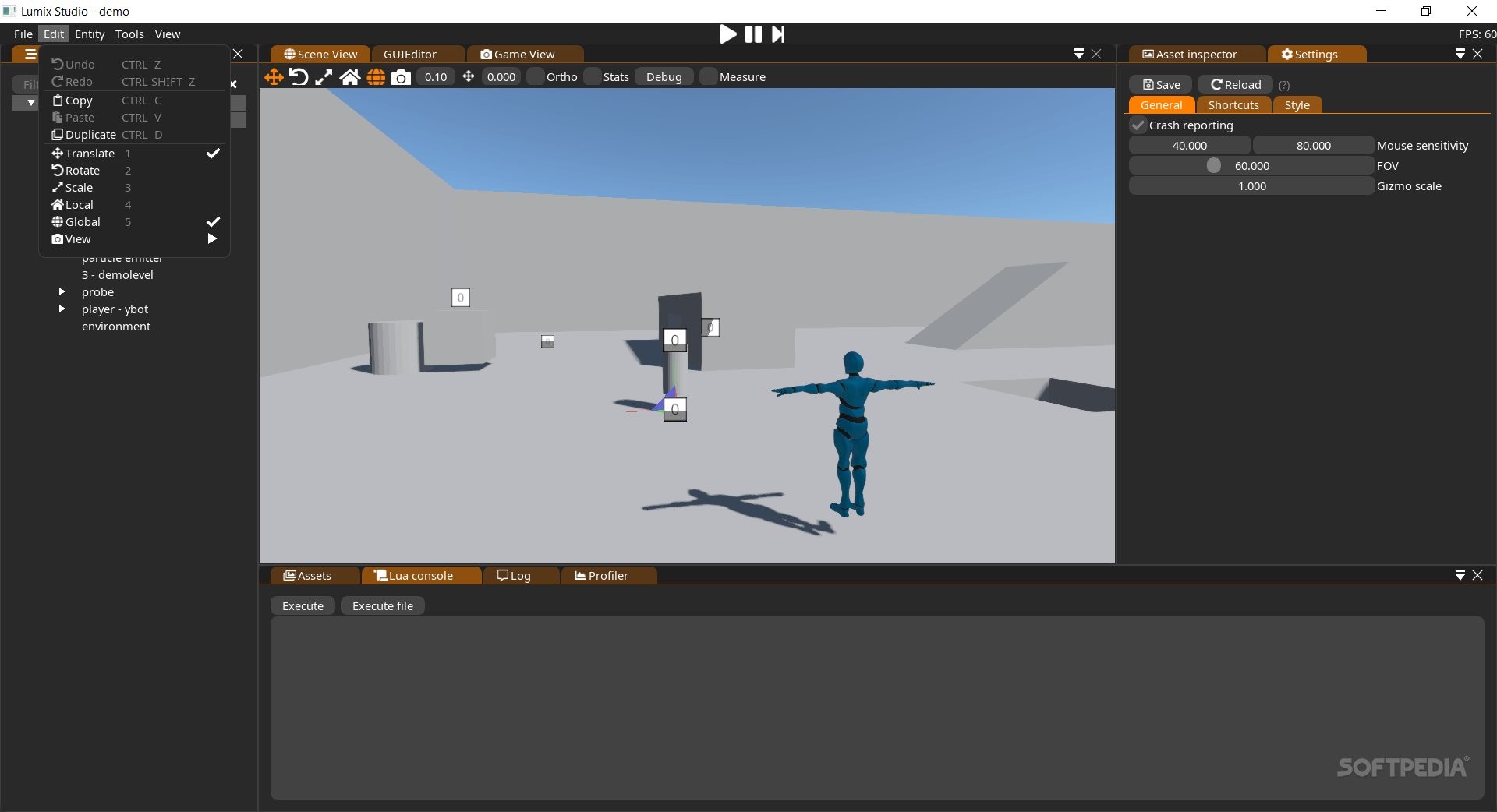Screen dimensions: 1497x812
Task: Choose Duplicate in the Edit menu
Action: (x=134, y=135)
